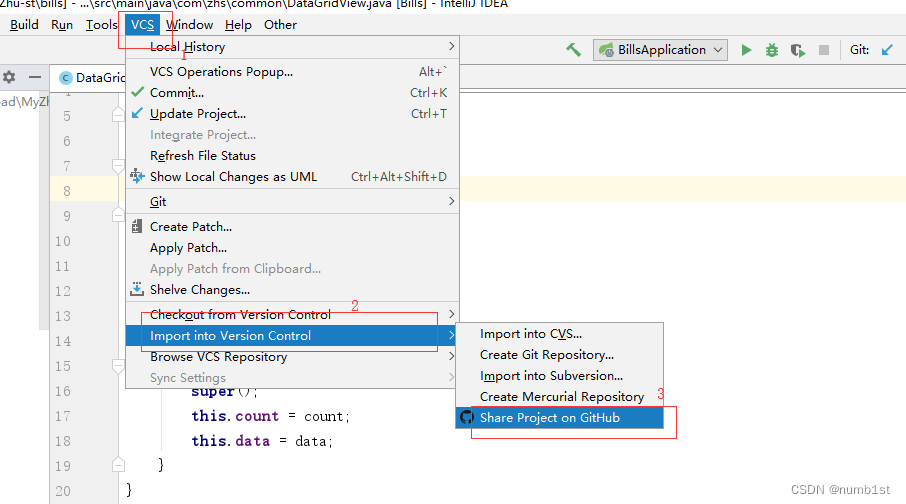This screenshot has width=906, height=504.
Task: Choose Create Mercurial Repository
Action: tap(559, 396)
